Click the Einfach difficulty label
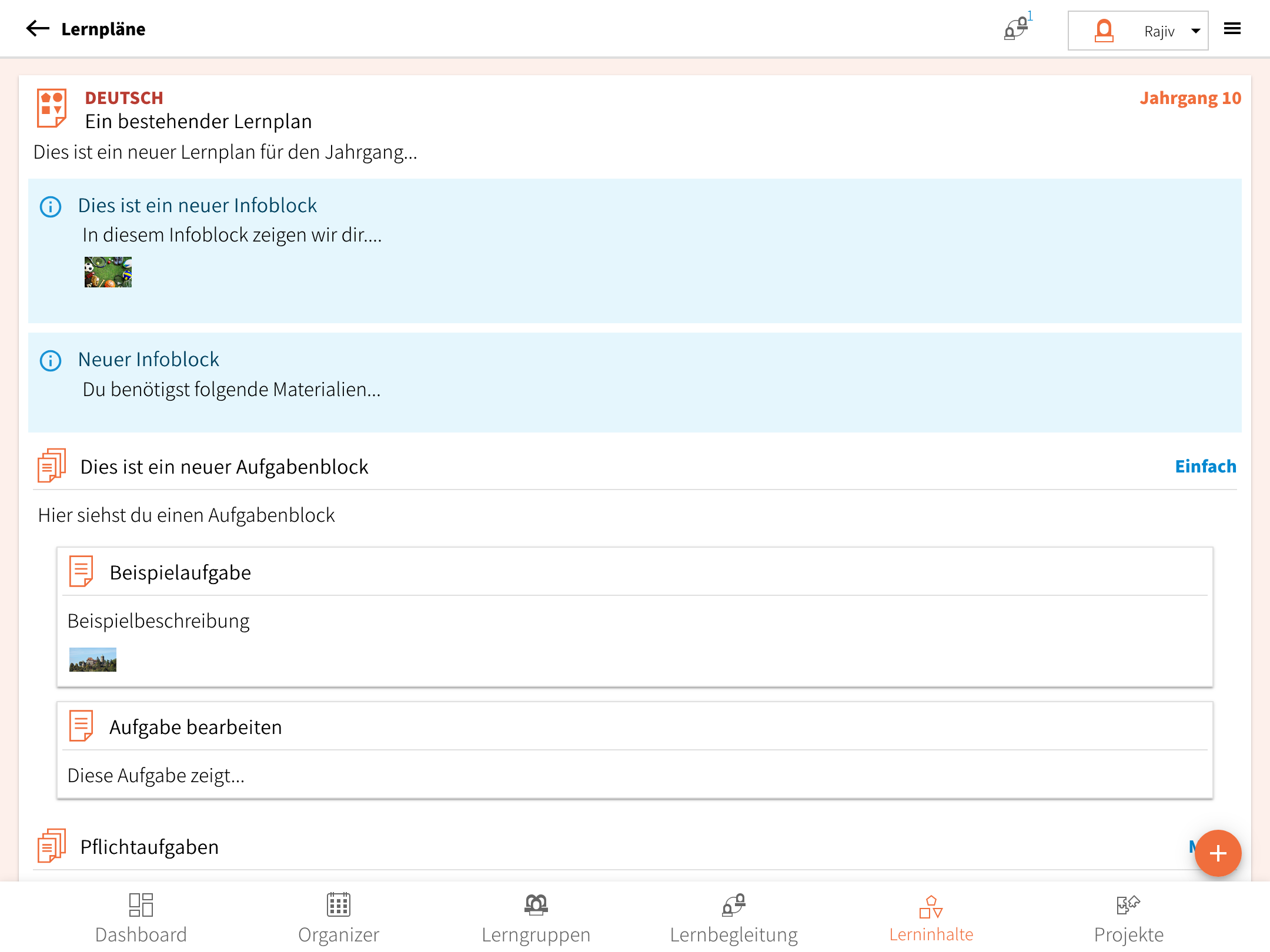1270x952 pixels. [x=1205, y=467]
